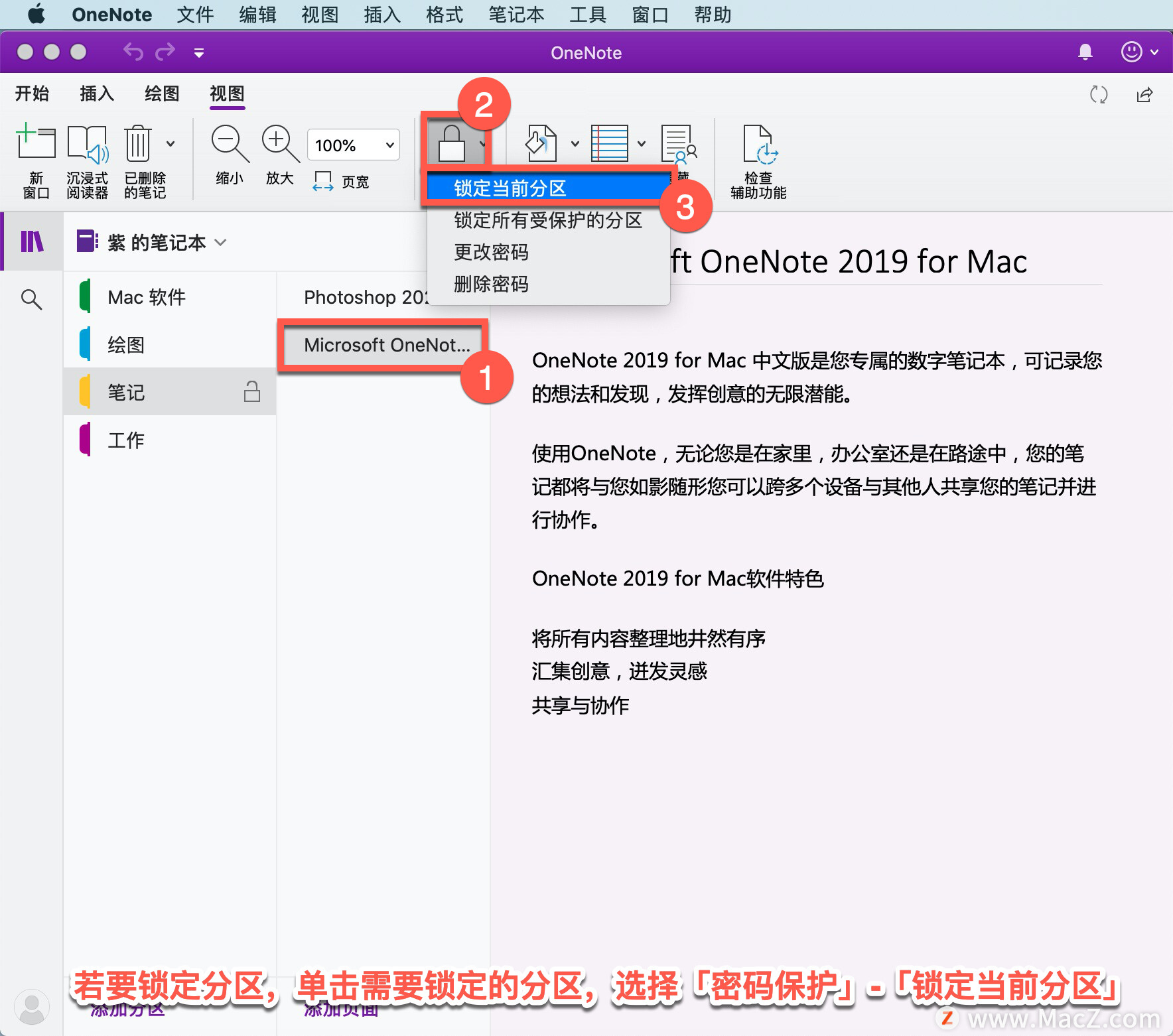Image resolution: width=1173 pixels, height=1036 pixels.
Task: Choose 锁定所有受保护的分区
Action: click(x=548, y=220)
